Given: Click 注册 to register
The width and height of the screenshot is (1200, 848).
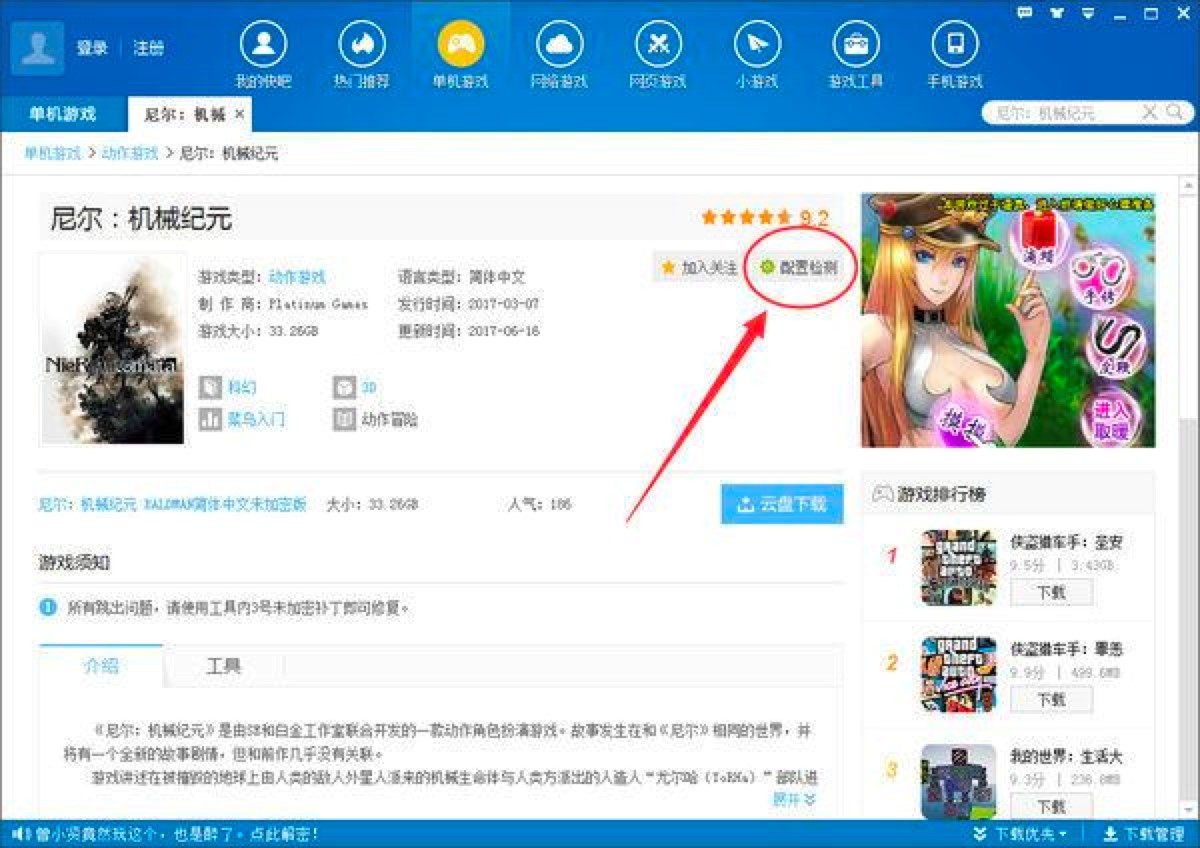Looking at the screenshot, I should point(149,48).
